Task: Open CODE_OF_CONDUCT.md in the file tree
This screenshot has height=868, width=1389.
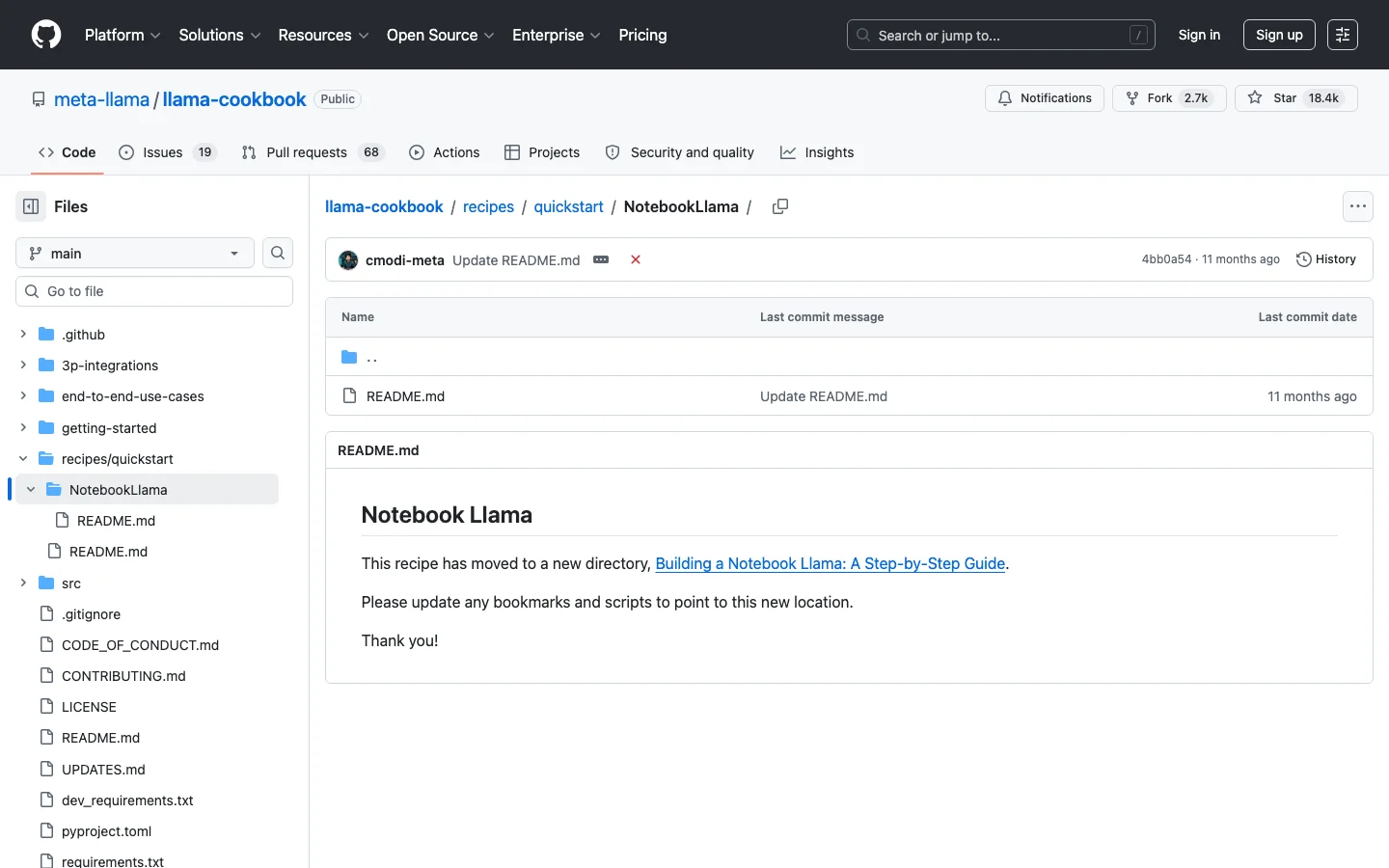Action: click(x=140, y=645)
